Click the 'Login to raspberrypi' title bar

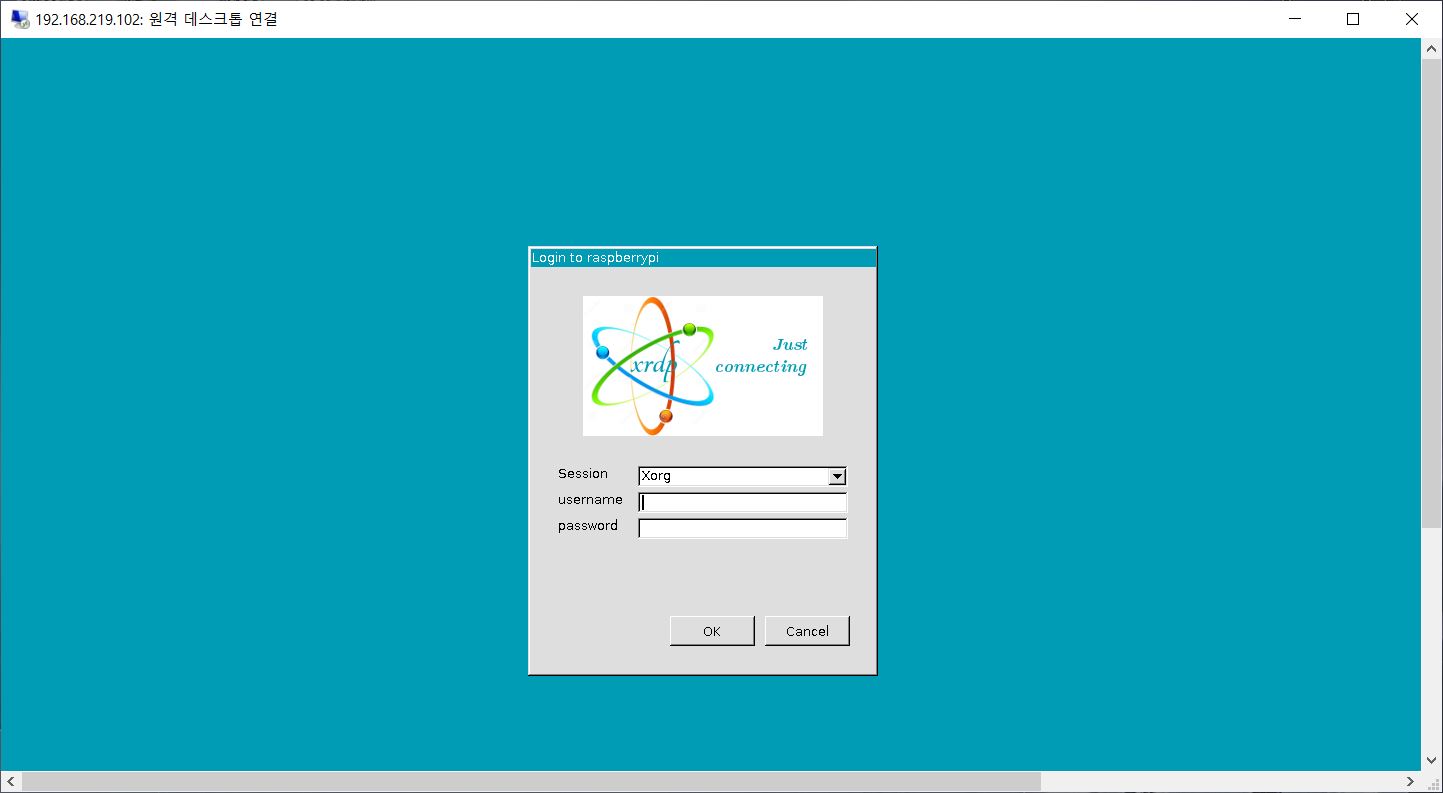tap(703, 258)
